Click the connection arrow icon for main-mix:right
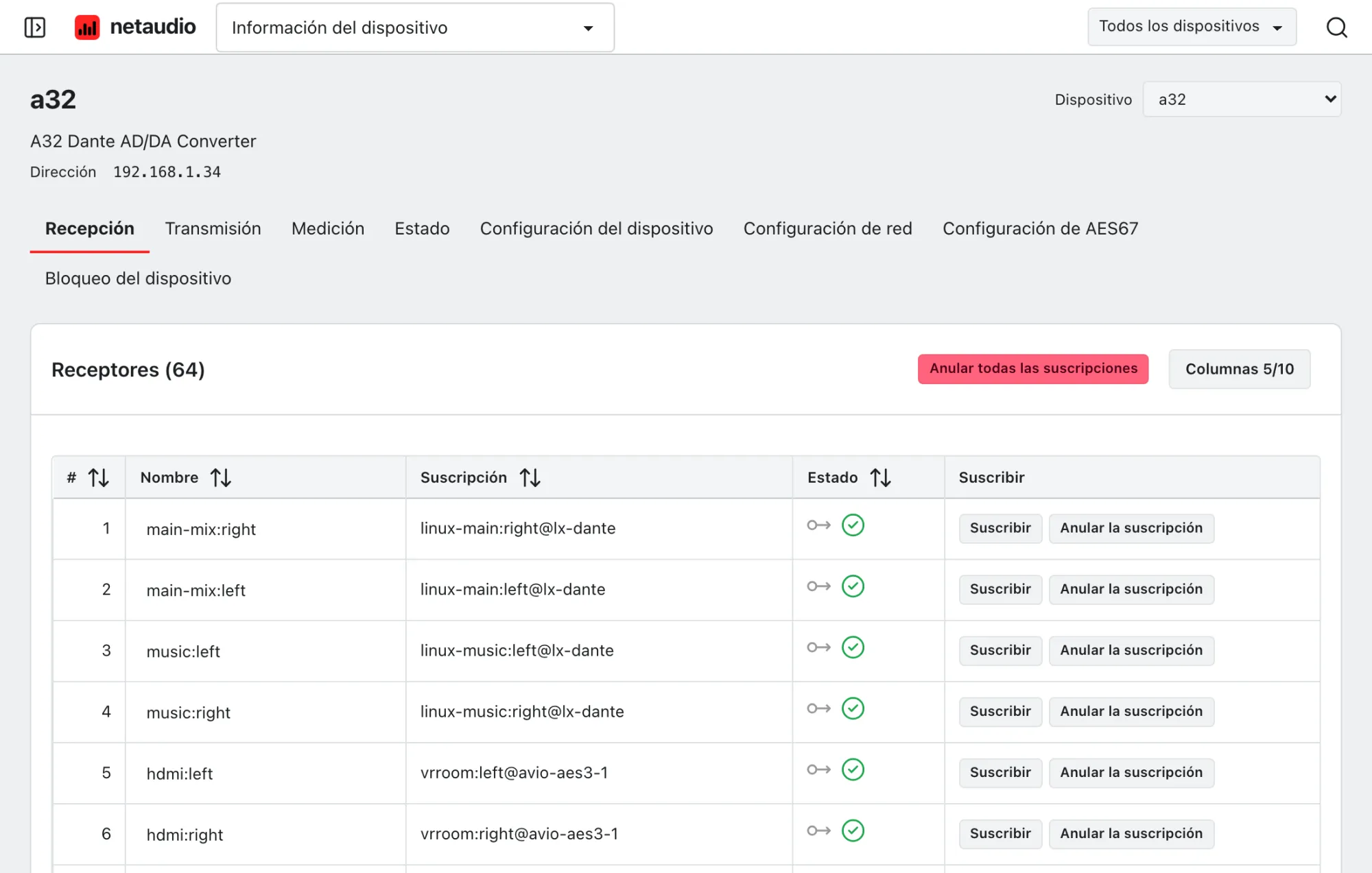This screenshot has width=1372, height=873. point(819,525)
